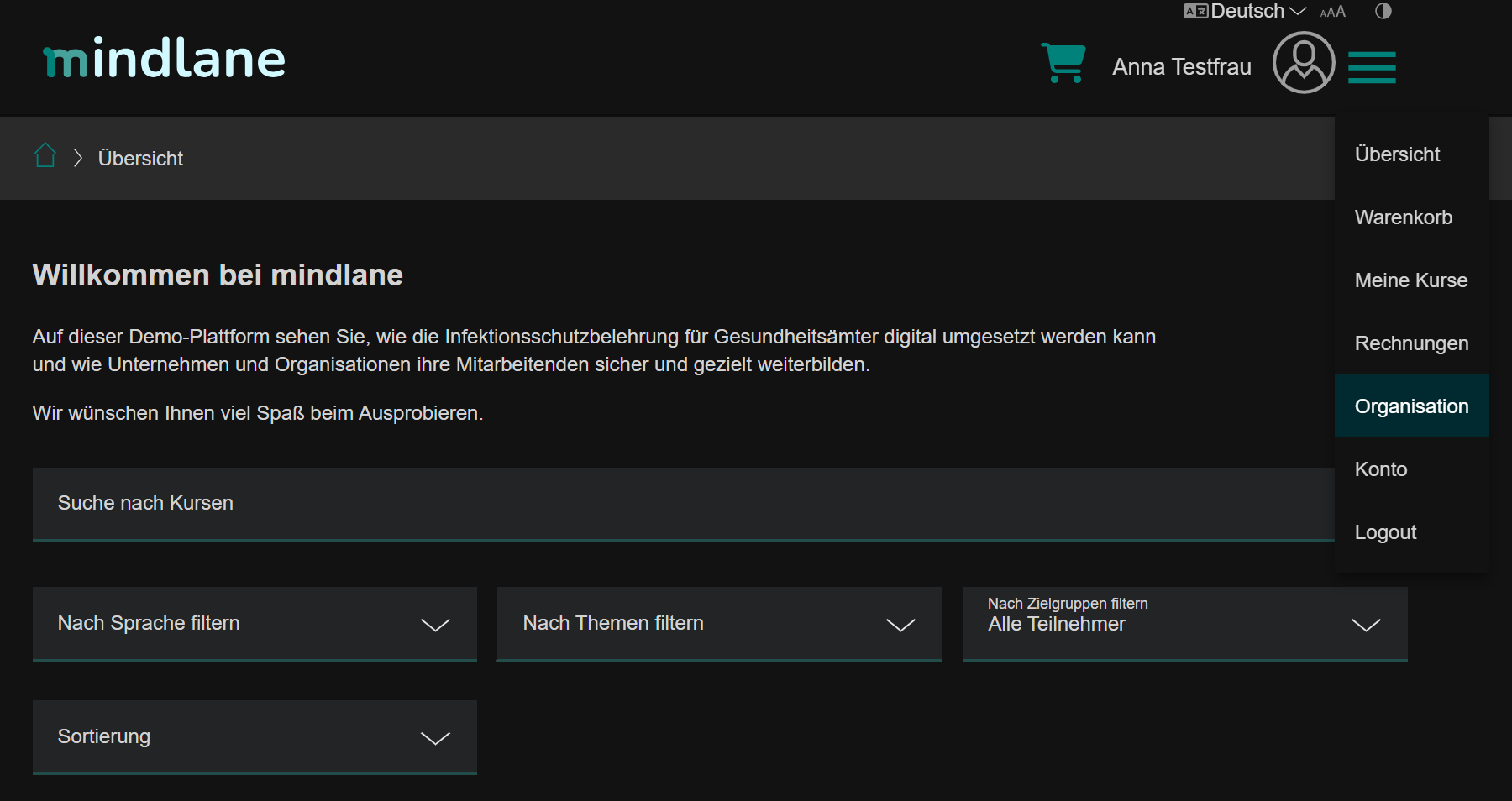Image resolution: width=1512 pixels, height=801 pixels.
Task: Close the hamburger menu icon
Action: [1372, 67]
